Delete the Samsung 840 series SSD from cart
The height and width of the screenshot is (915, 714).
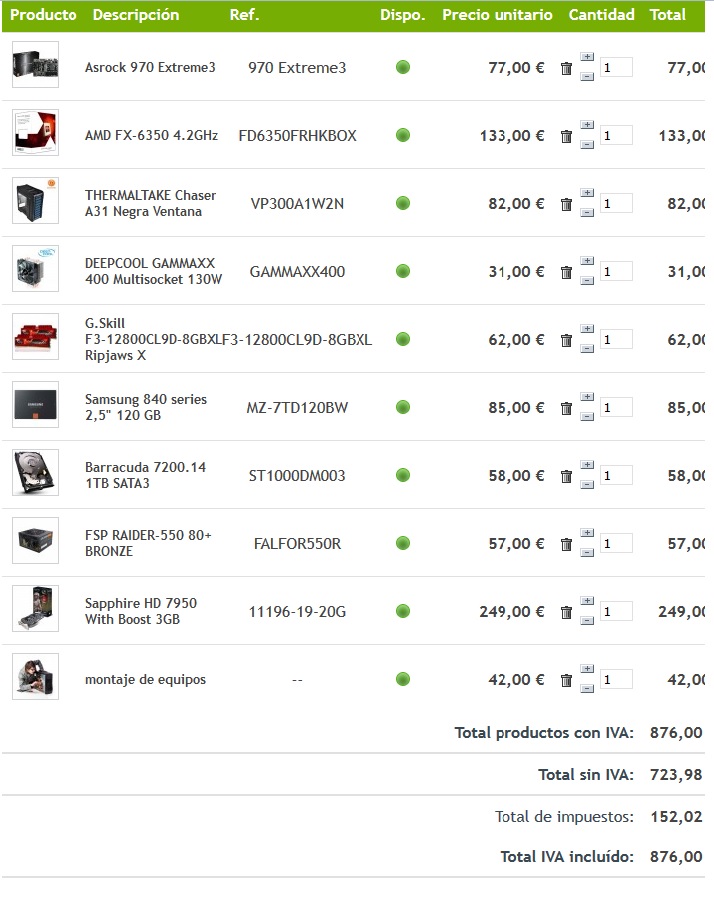(566, 408)
